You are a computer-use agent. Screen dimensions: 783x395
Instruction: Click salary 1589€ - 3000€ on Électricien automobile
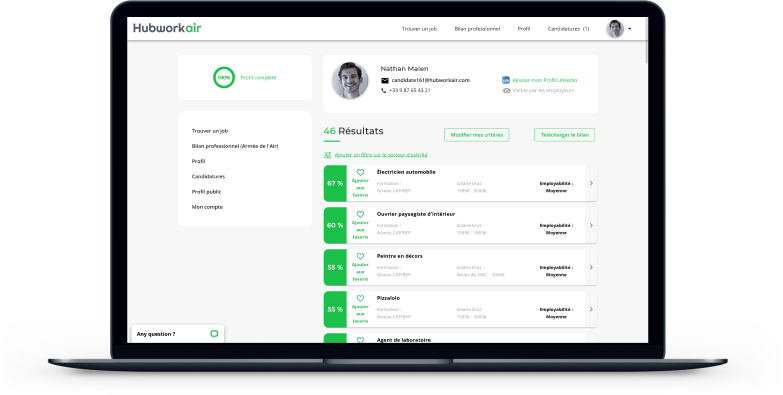coord(471,191)
